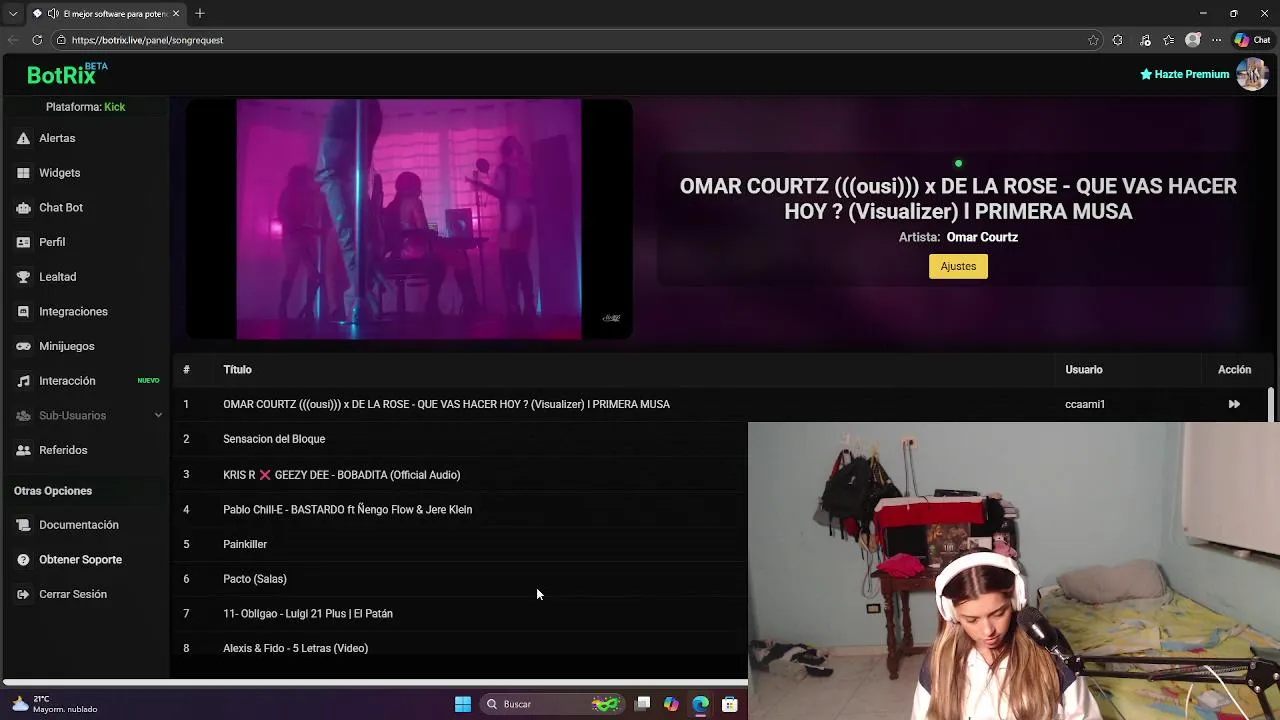This screenshot has width=1280, height=720.
Task: Open Alertas in the sidebar
Action: [x=57, y=138]
